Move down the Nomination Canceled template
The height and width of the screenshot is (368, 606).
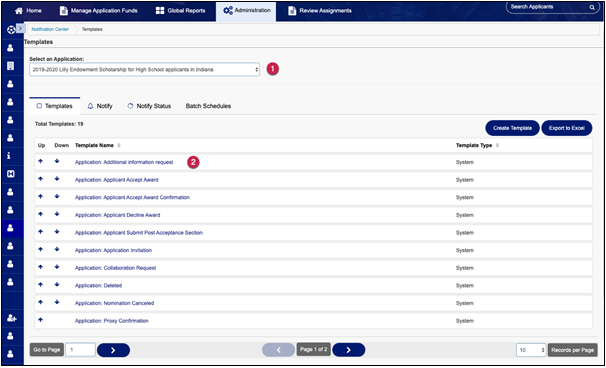tap(57, 302)
